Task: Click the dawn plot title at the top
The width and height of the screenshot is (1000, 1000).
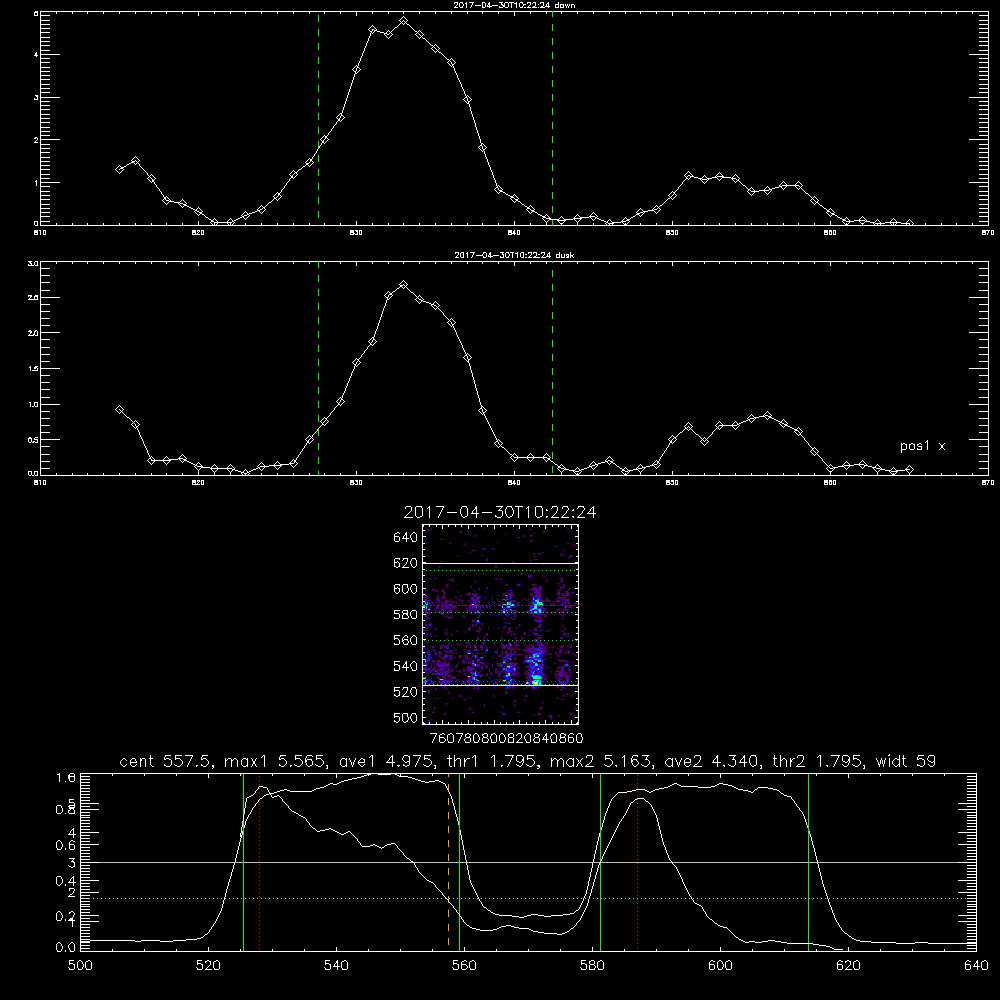Action: click(x=515, y=5)
